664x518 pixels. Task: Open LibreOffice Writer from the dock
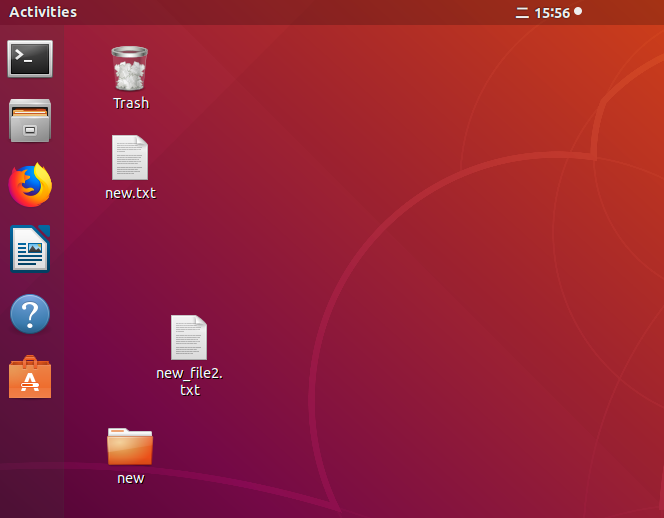(30, 249)
